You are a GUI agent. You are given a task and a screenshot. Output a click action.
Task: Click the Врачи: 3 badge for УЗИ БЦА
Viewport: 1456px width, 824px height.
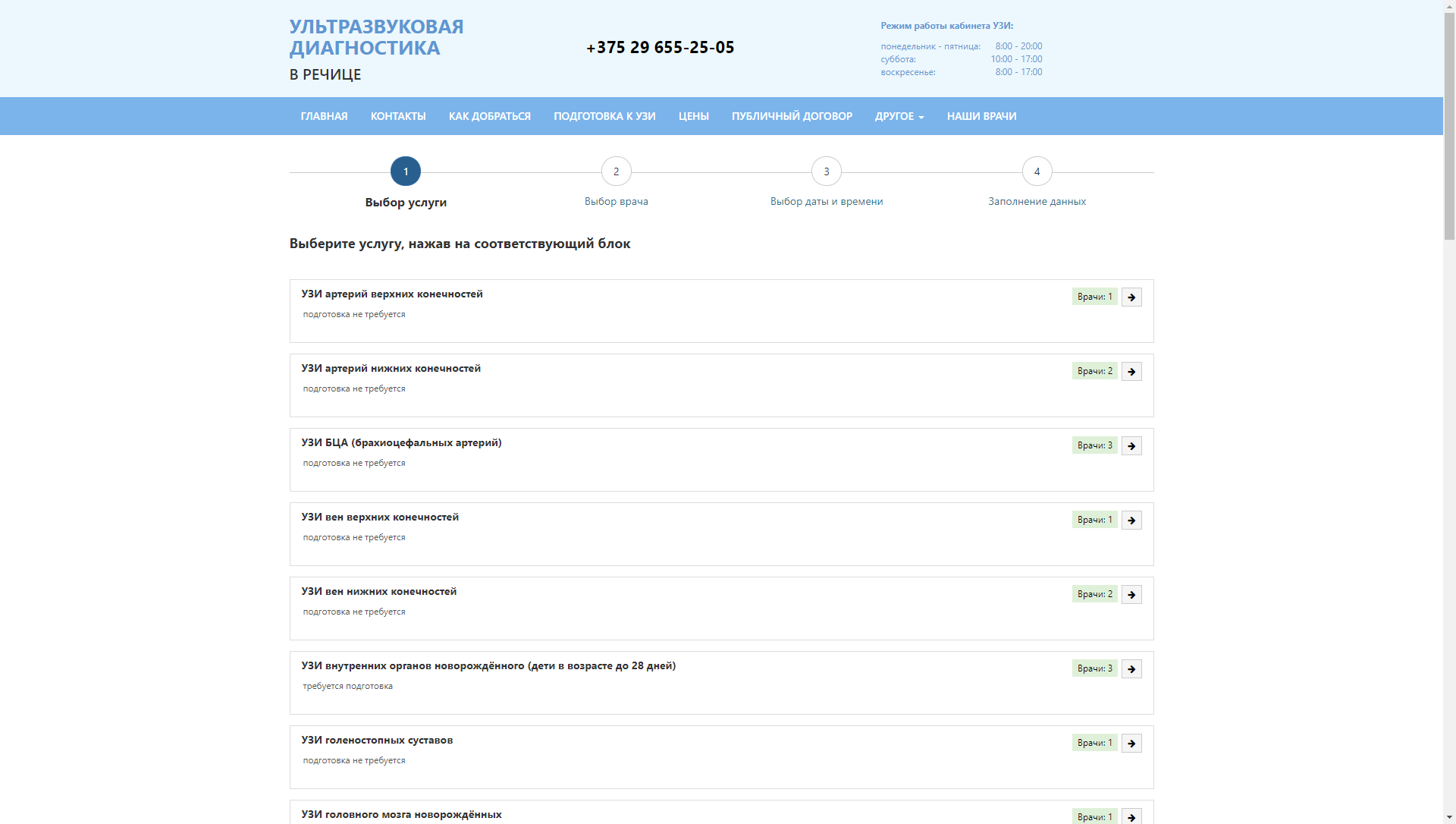1094,445
